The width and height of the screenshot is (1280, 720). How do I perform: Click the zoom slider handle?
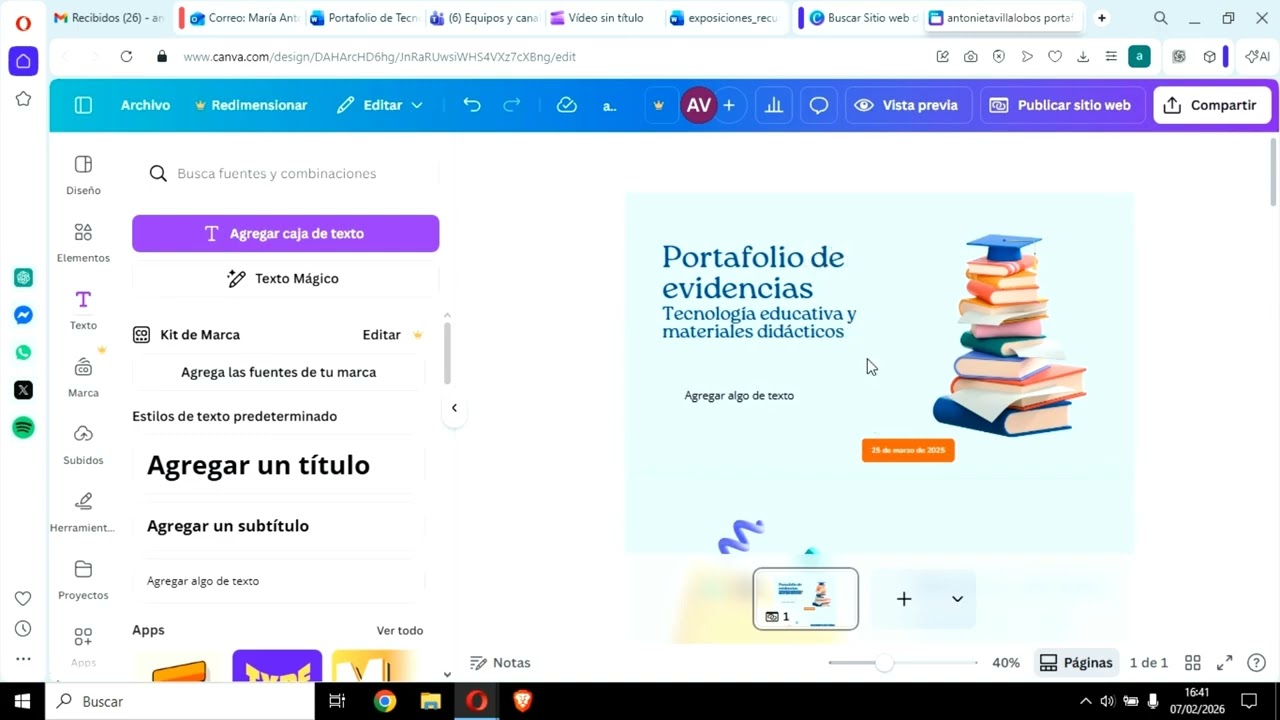(884, 663)
